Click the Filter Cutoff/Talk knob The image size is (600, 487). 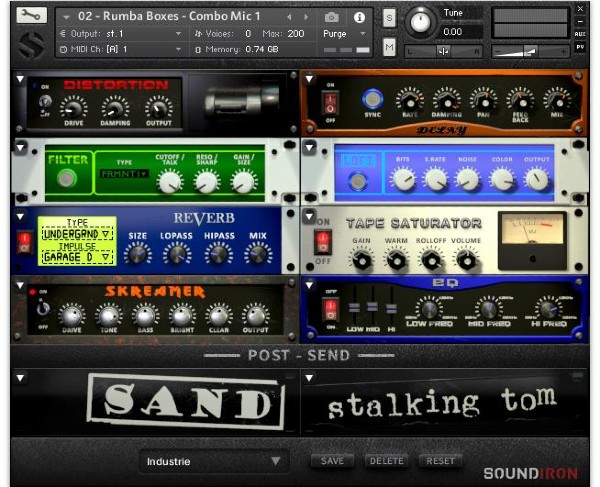[170, 182]
